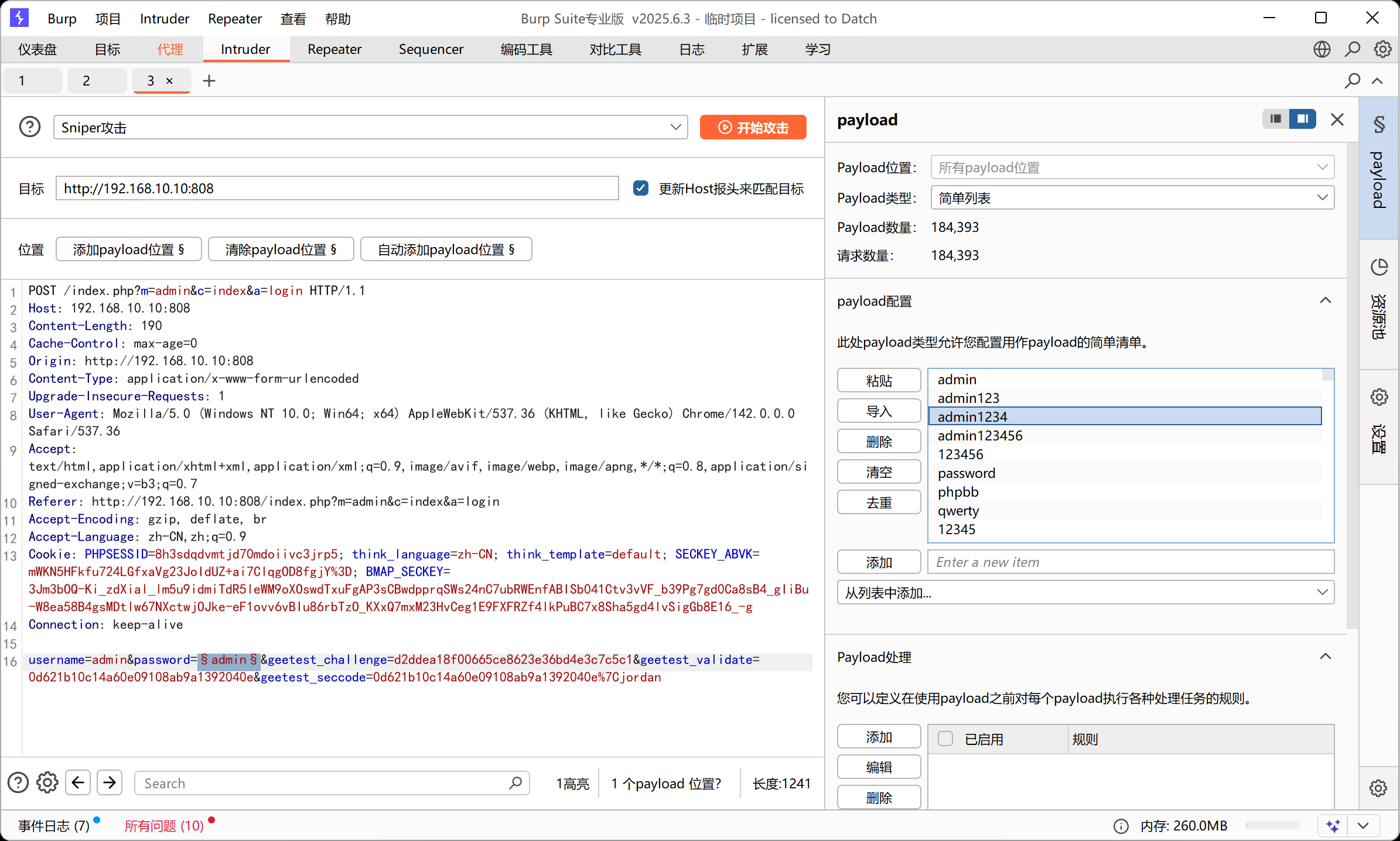Click the AI sparkle icon in status bar

pyautogui.click(x=1333, y=826)
